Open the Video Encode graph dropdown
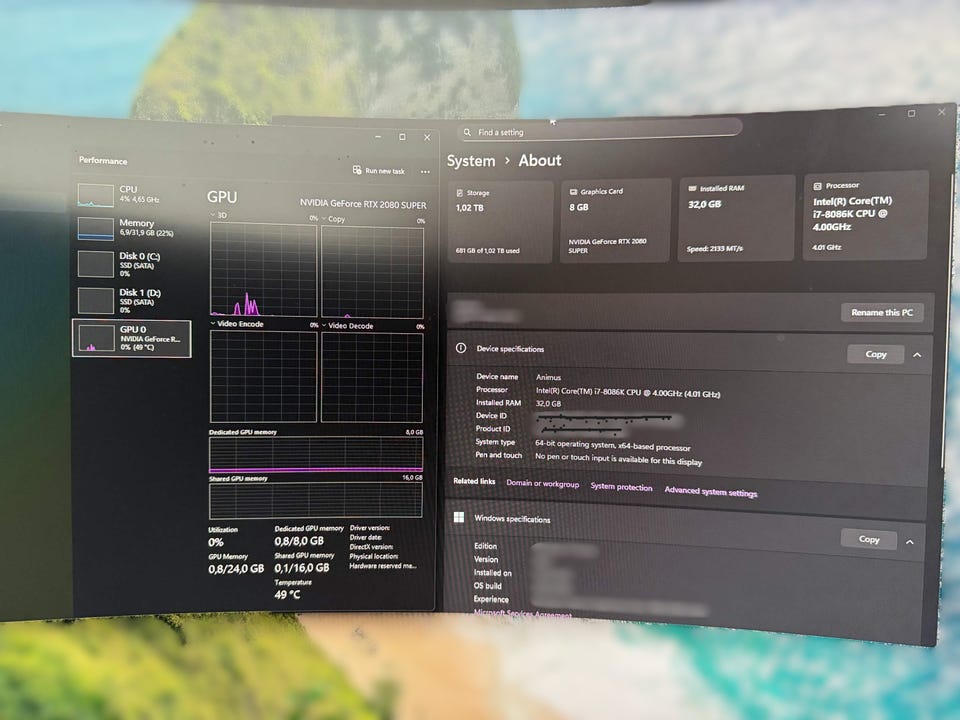The height and width of the screenshot is (720, 960). (213, 323)
